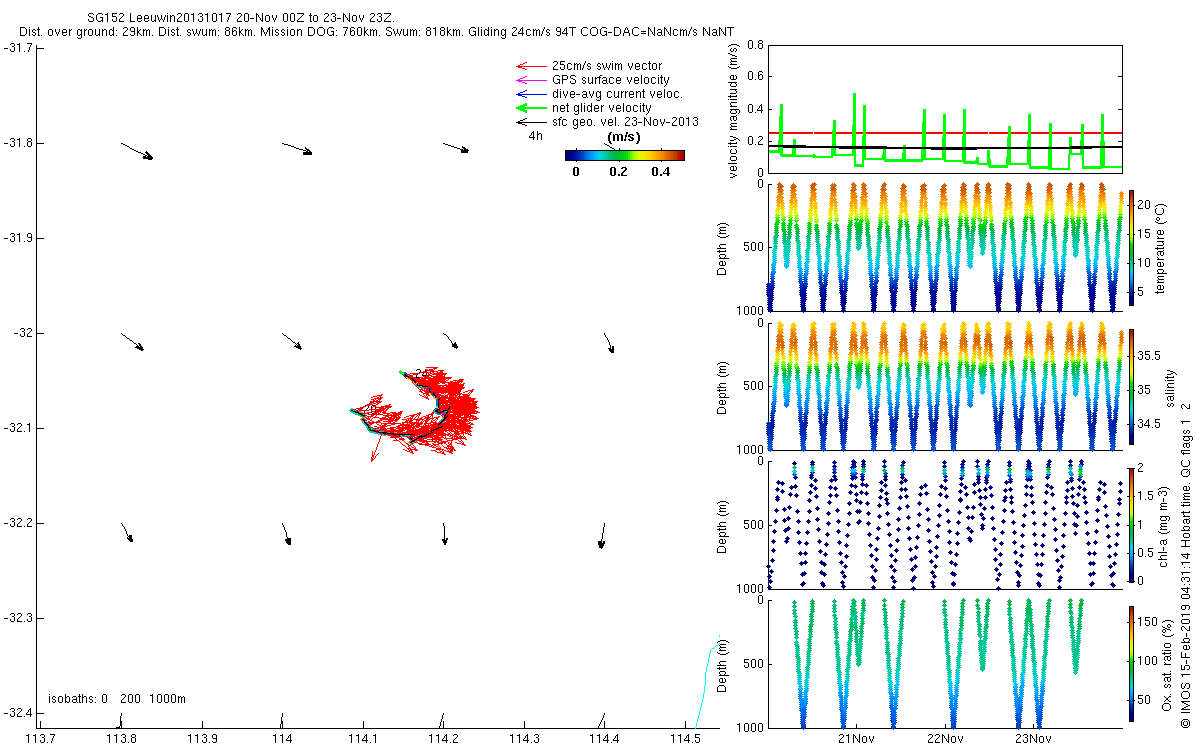Screen dimensions: 1200x750
Task: Click the red 25cm/s swim vector legend arrow
Action: click(x=530, y=66)
